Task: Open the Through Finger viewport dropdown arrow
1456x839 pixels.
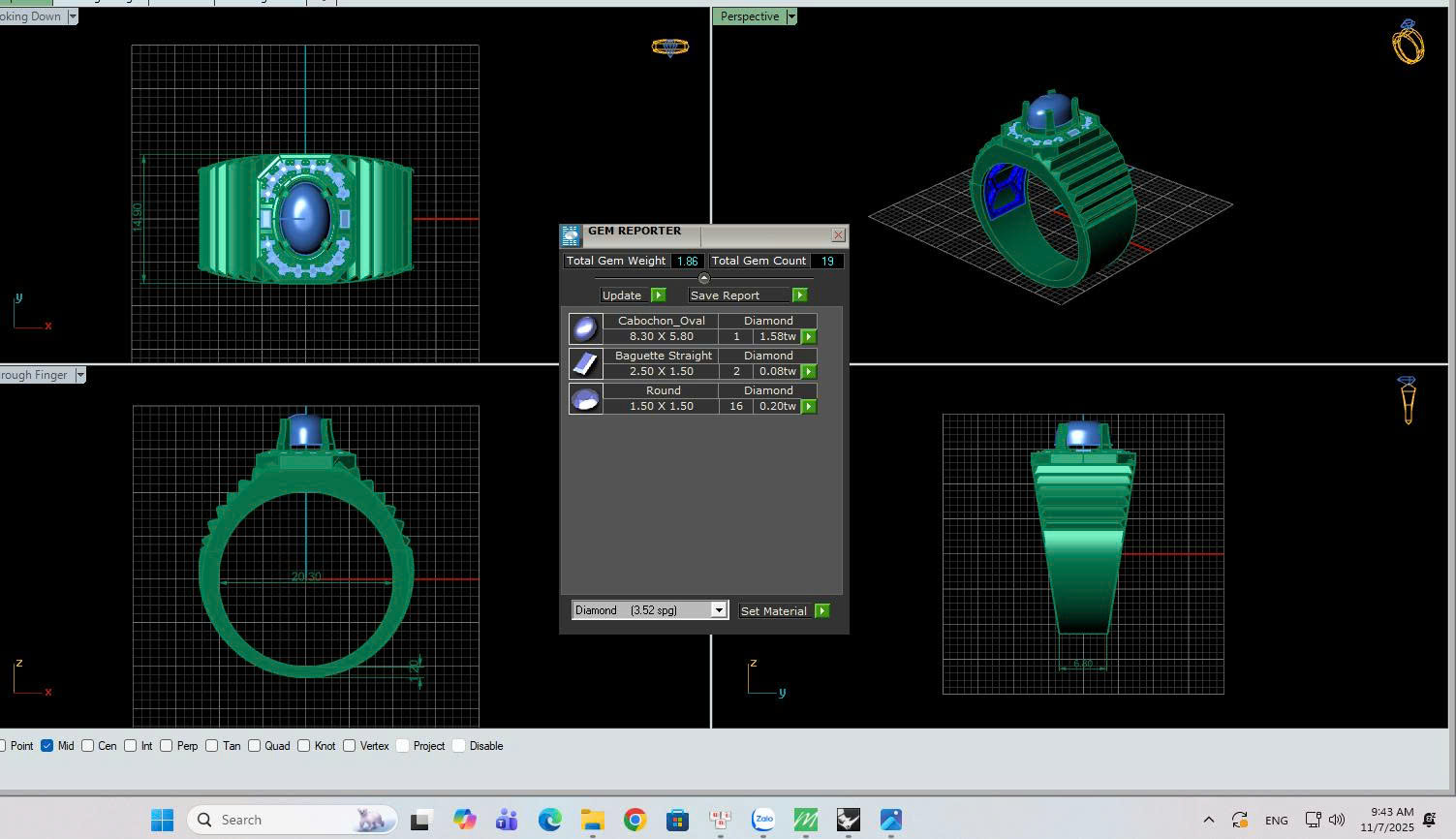Action: 80,375
